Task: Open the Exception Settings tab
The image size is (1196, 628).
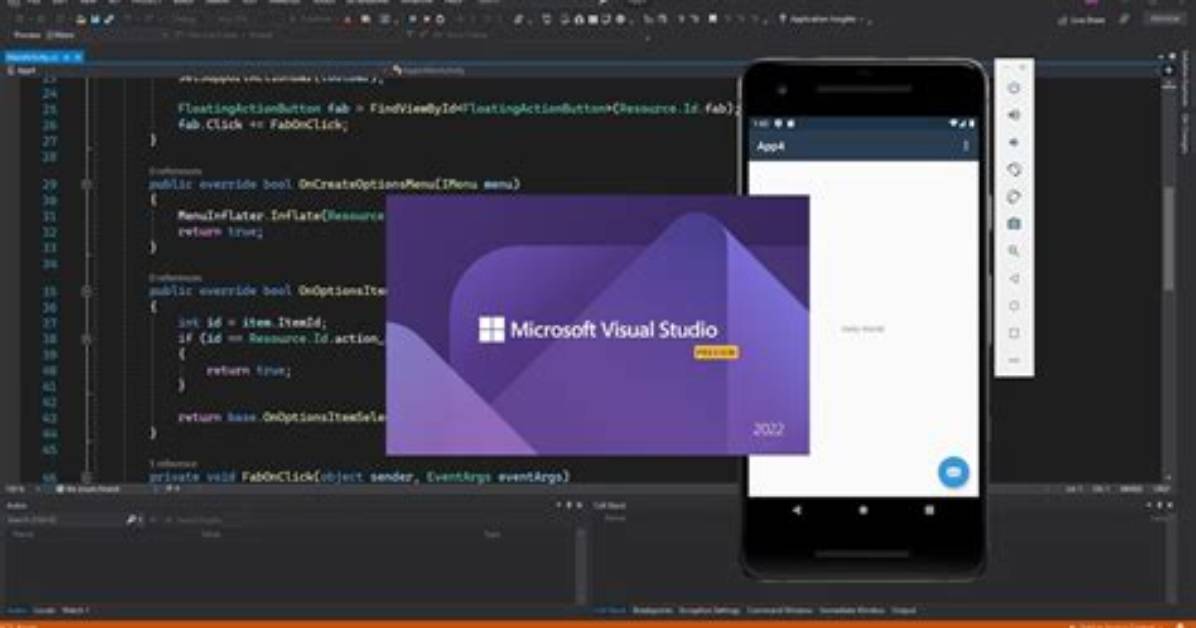Action: point(709,610)
